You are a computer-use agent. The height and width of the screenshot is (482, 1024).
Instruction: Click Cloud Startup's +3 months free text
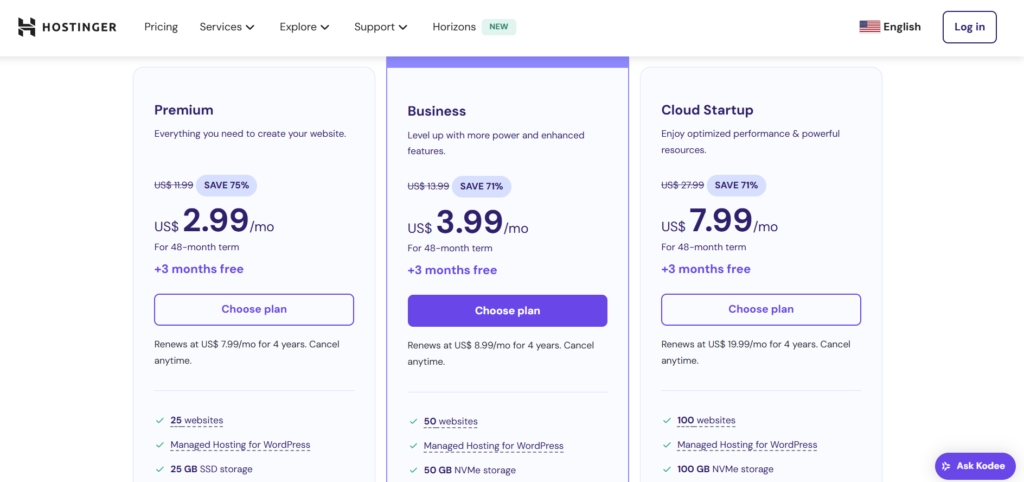(705, 269)
